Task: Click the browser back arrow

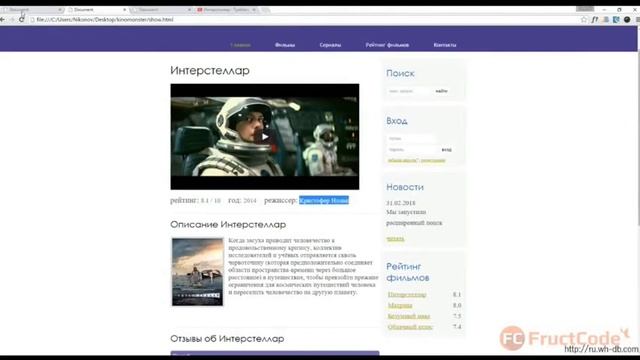Action: (x=2, y=20)
